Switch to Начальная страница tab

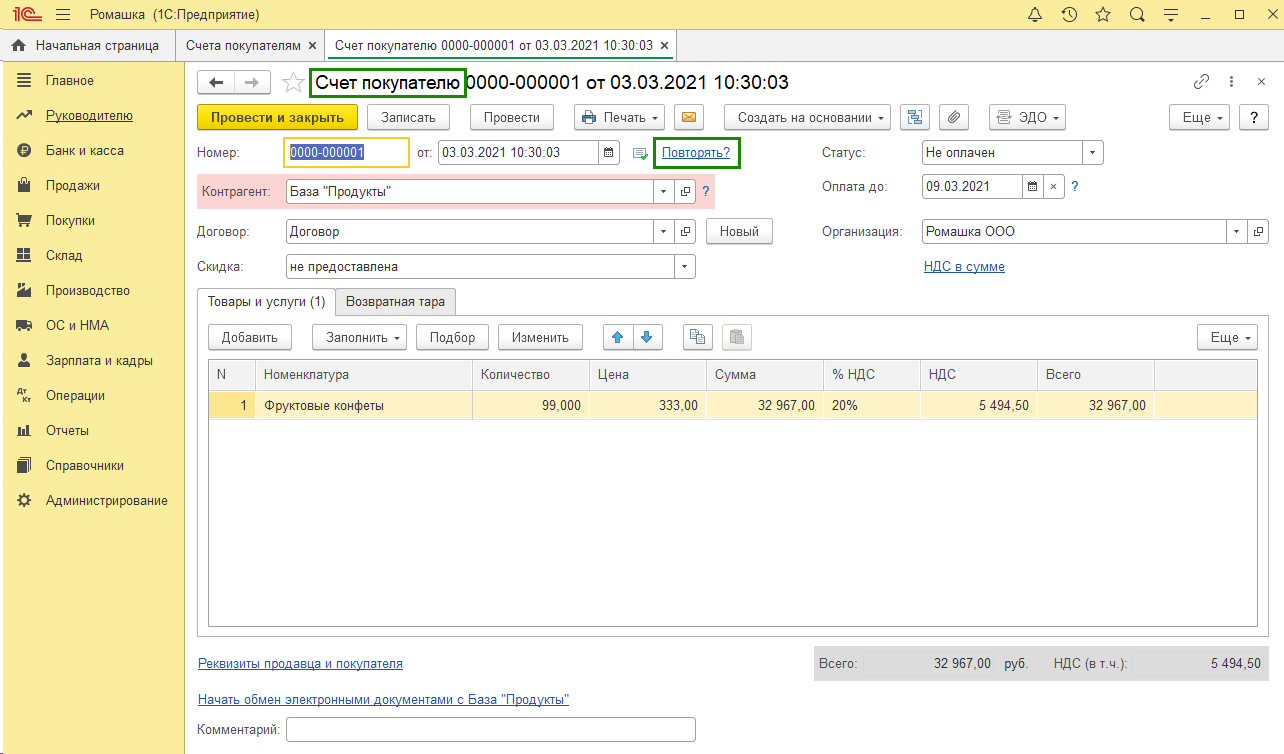click(x=87, y=45)
